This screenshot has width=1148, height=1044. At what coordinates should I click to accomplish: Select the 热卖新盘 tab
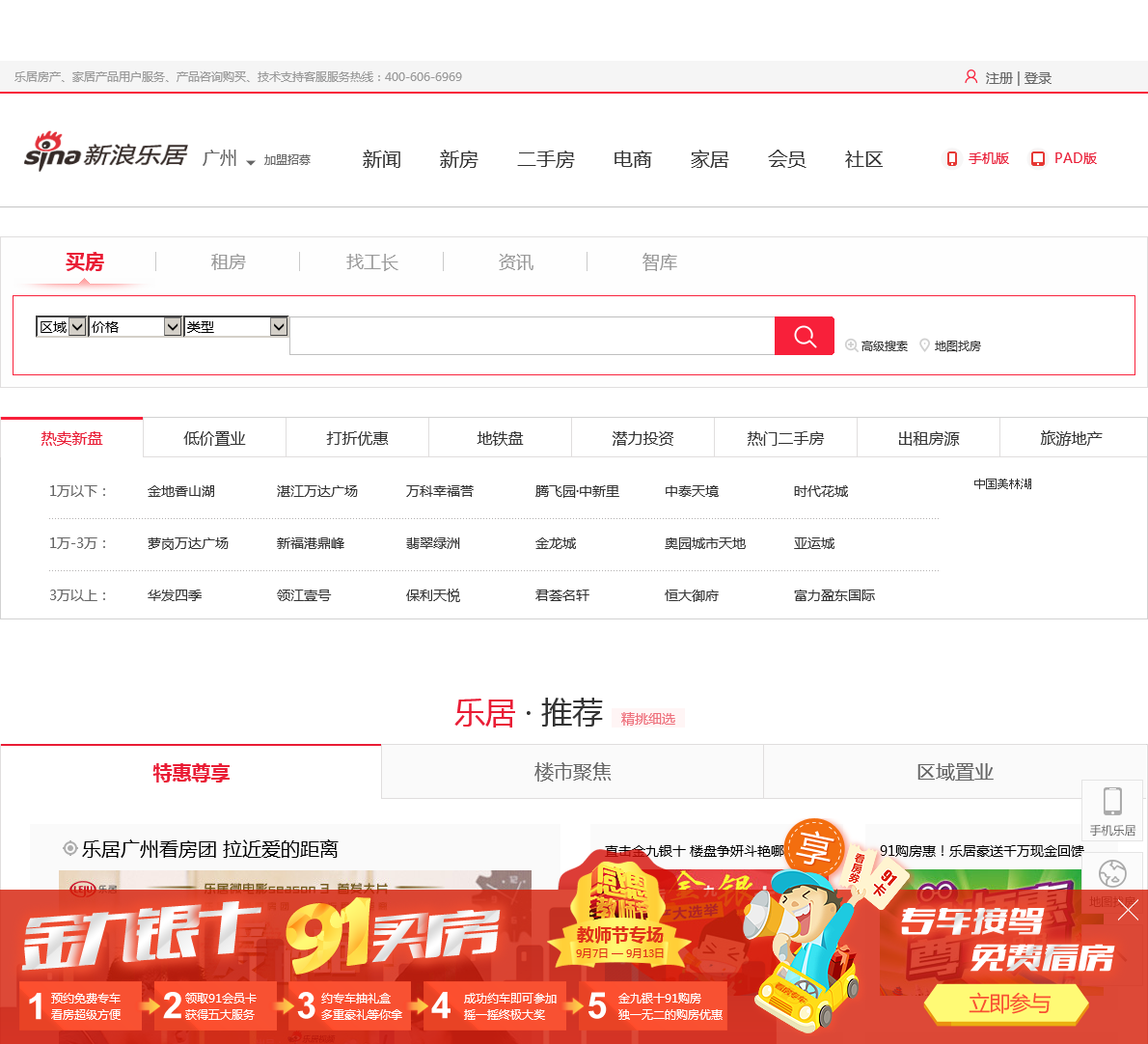click(71, 438)
